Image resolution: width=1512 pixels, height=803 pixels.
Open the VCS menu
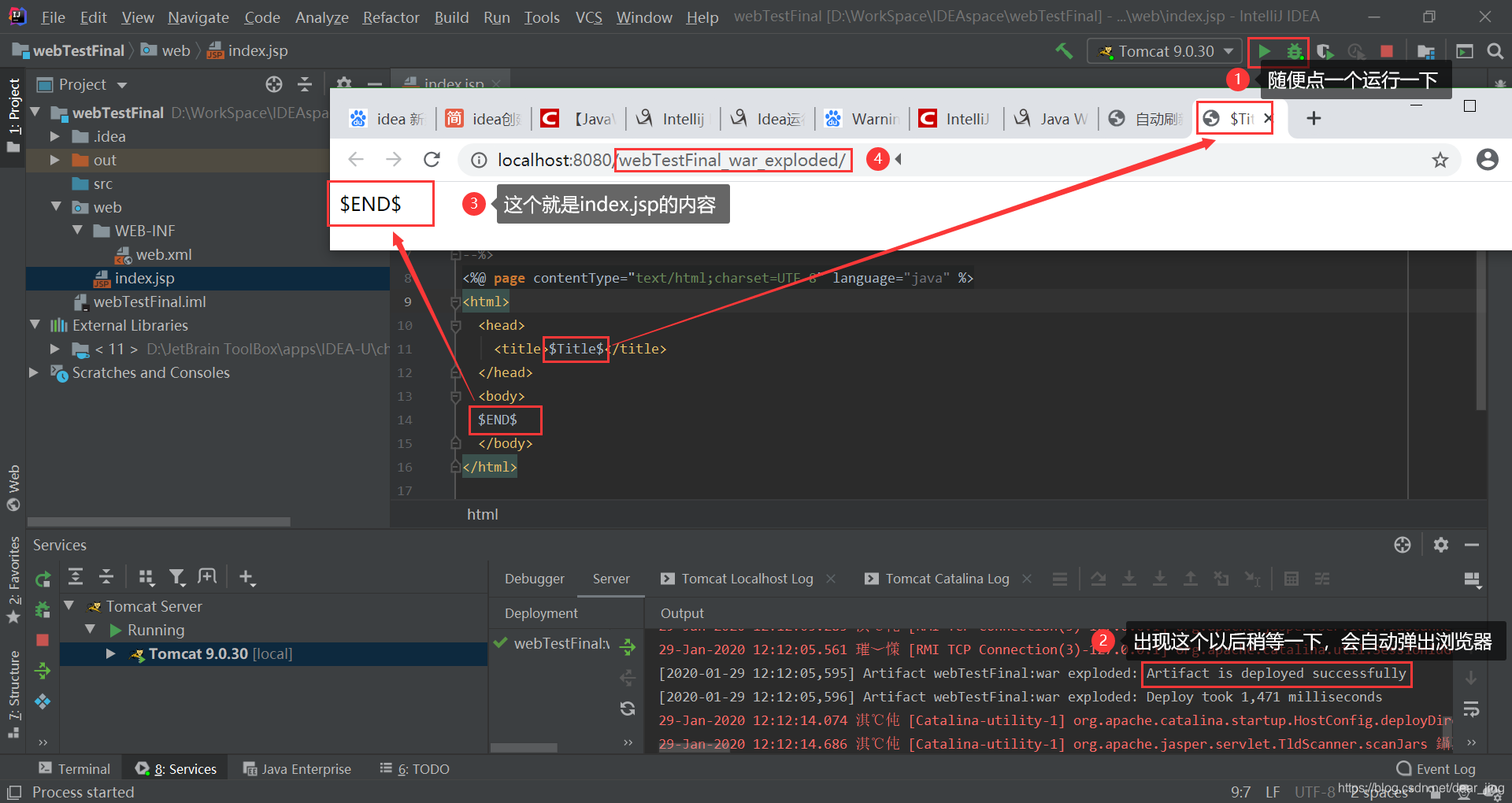pyautogui.click(x=588, y=17)
